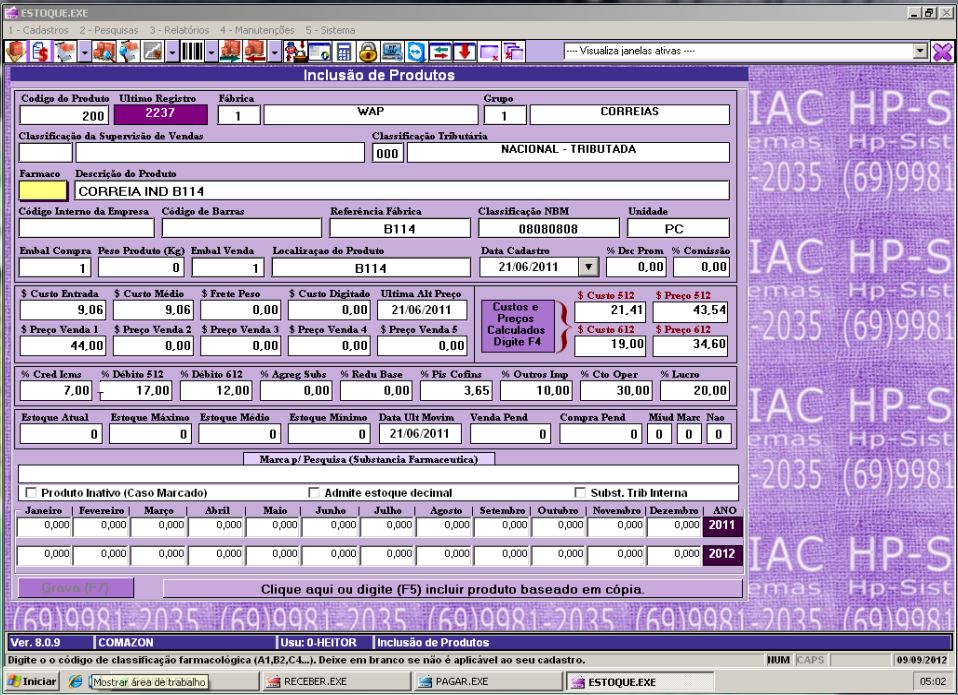The width and height of the screenshot is (958, 695).
Task: Click the yellow Farmaco input field
Action: [43, 190]
